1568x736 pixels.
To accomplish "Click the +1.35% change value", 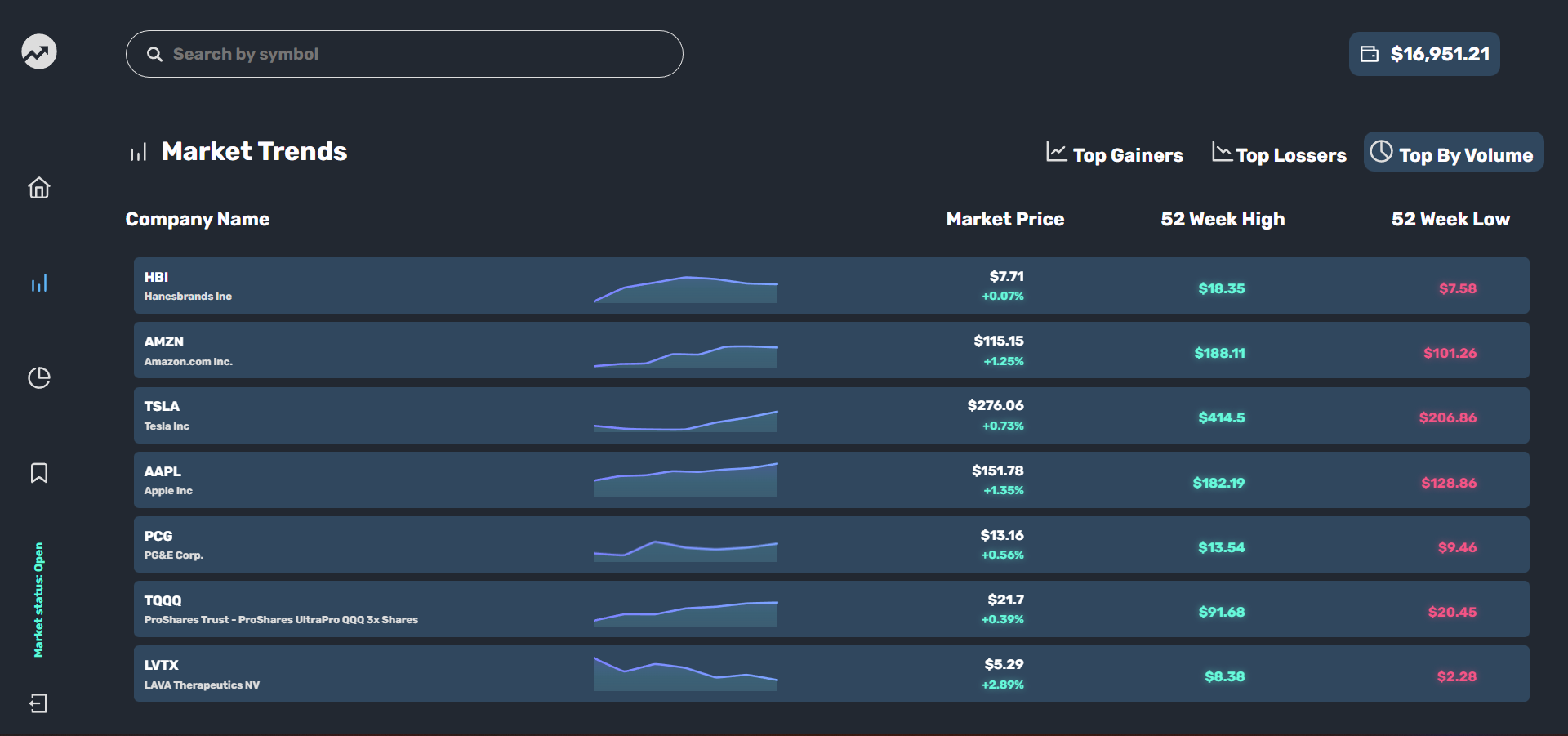I will pyautogui.click(x=1004, y=490).
